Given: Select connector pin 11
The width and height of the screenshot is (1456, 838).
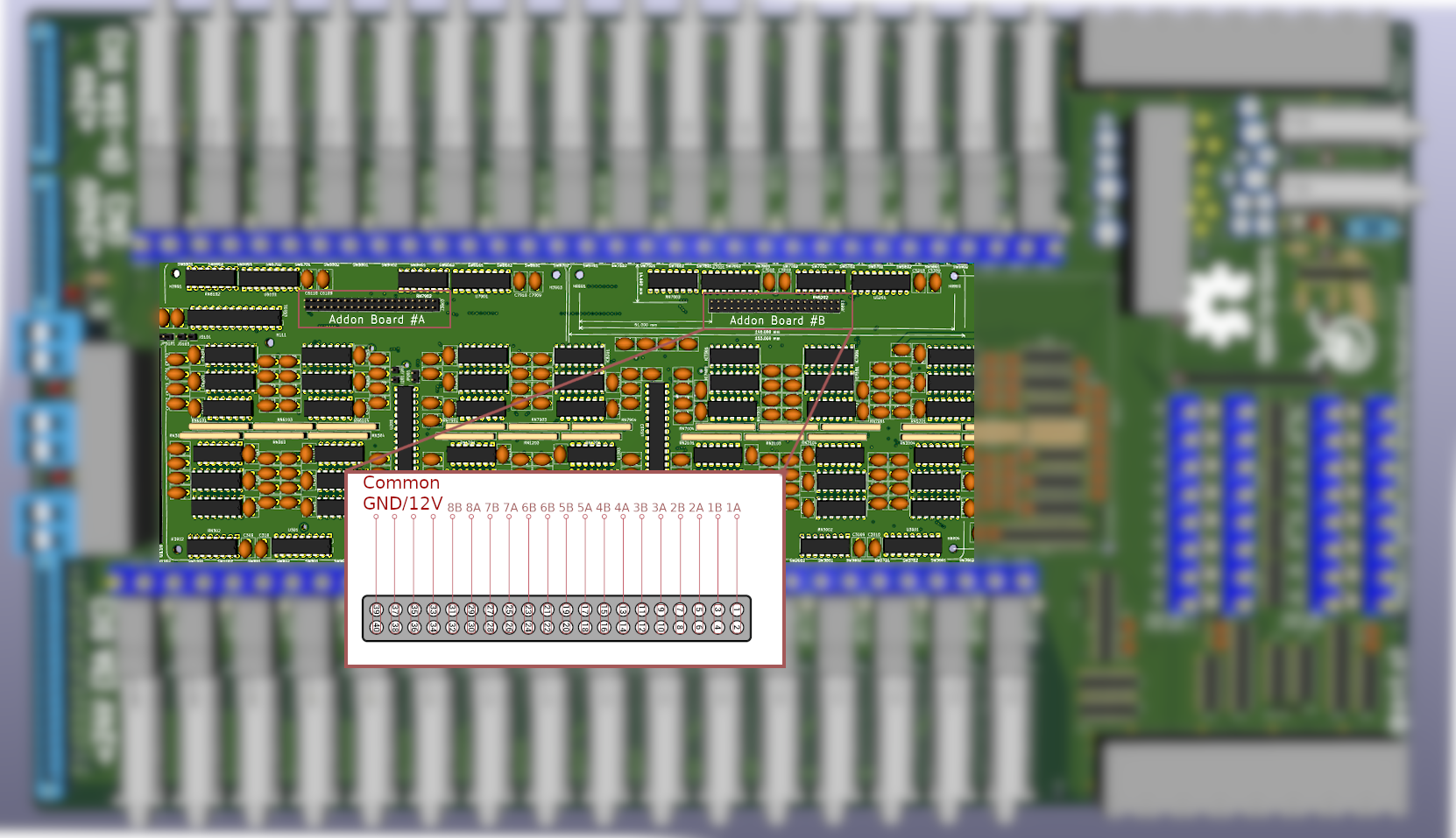Looking at the screenshot, I should pos(642,609).
